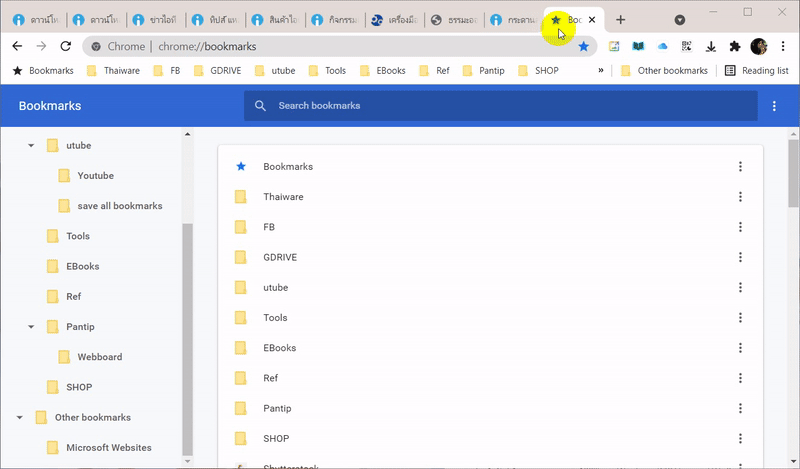Open SHOP folder on the bookmarks bar
The height and width of the screenshot is (469, 800).
point(539,70)
